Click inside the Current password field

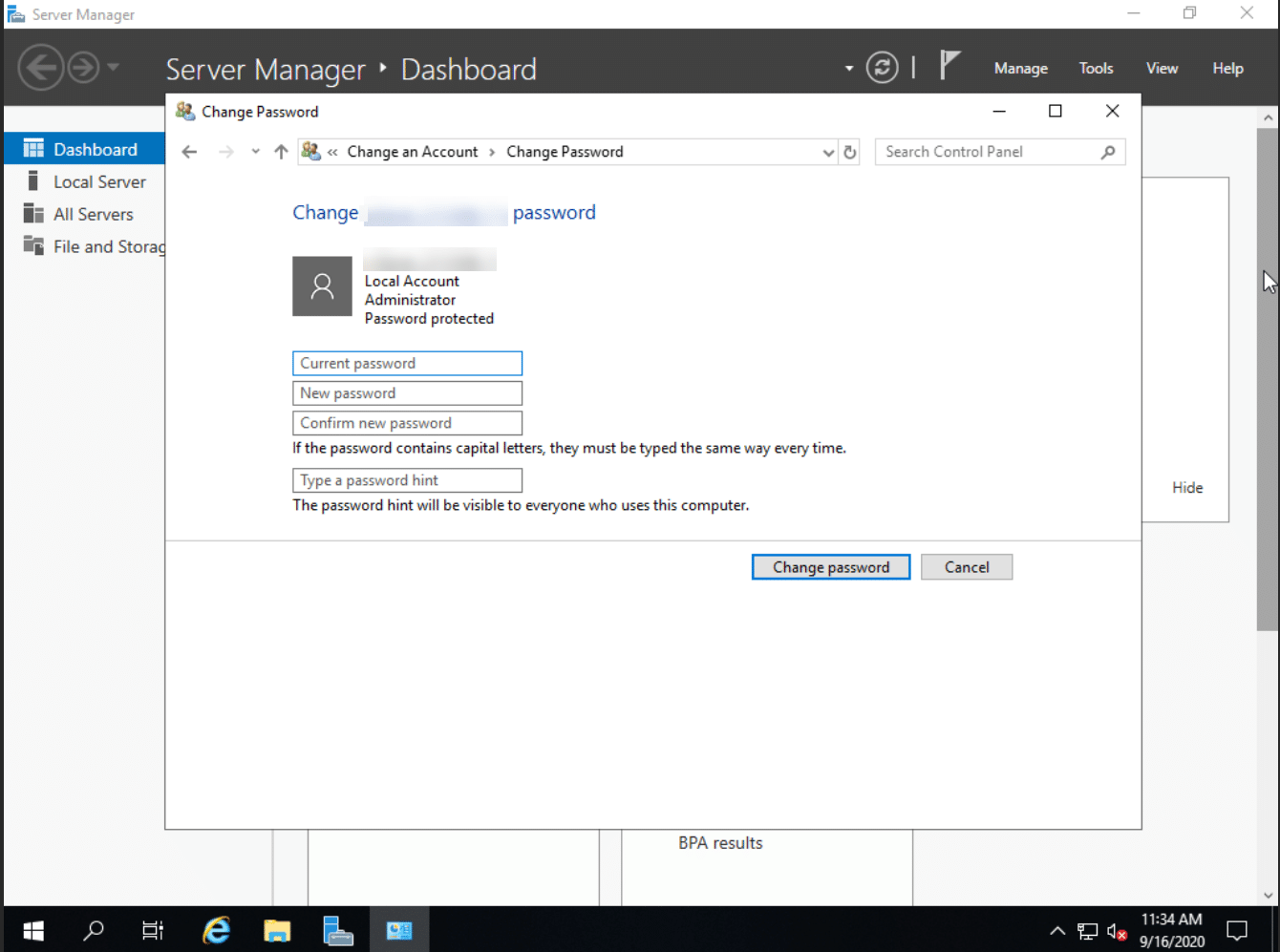[x=407, y=363]
